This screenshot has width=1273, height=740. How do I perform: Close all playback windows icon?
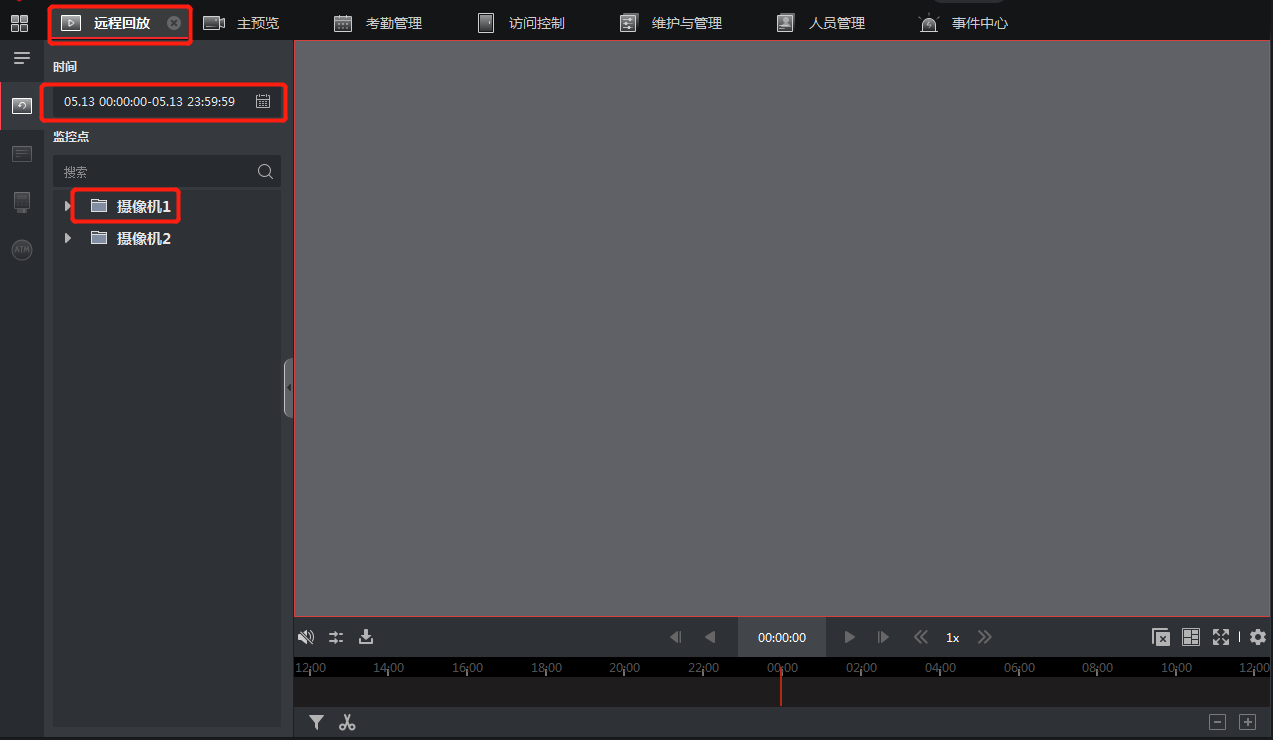(1161, 637)
